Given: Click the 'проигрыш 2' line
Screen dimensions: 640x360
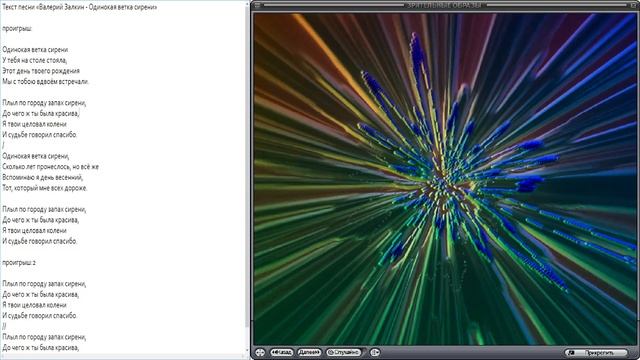Looking at the screenshot, I should [19, 263].
